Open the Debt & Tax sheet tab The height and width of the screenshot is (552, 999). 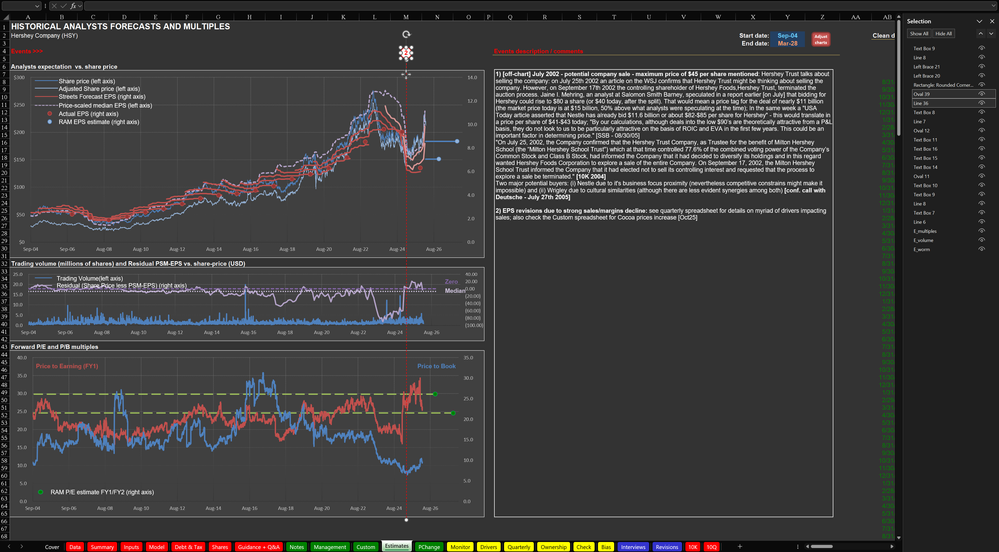pyautogui.click(x=188, y=547)
